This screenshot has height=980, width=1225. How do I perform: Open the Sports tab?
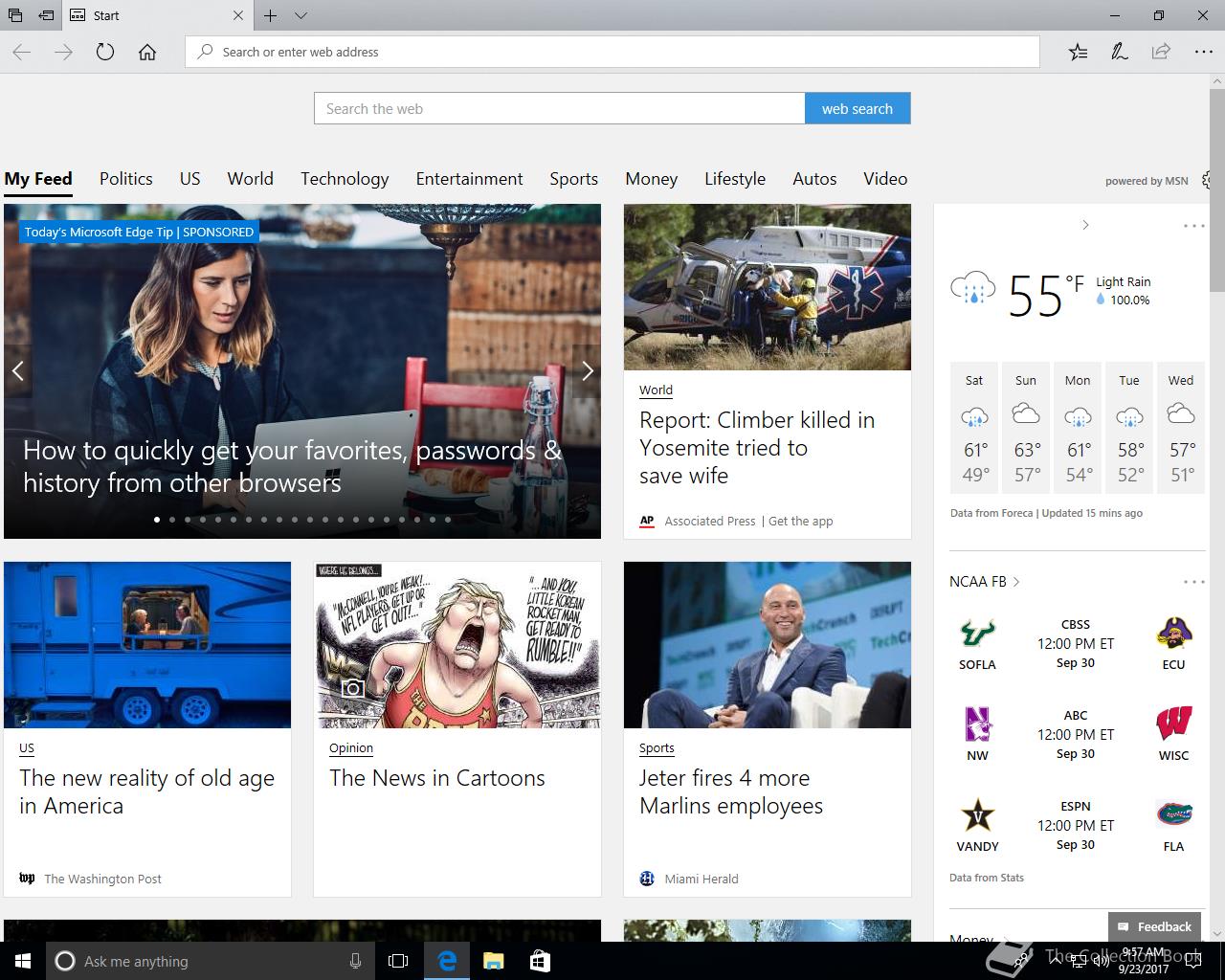click(574, 179)
